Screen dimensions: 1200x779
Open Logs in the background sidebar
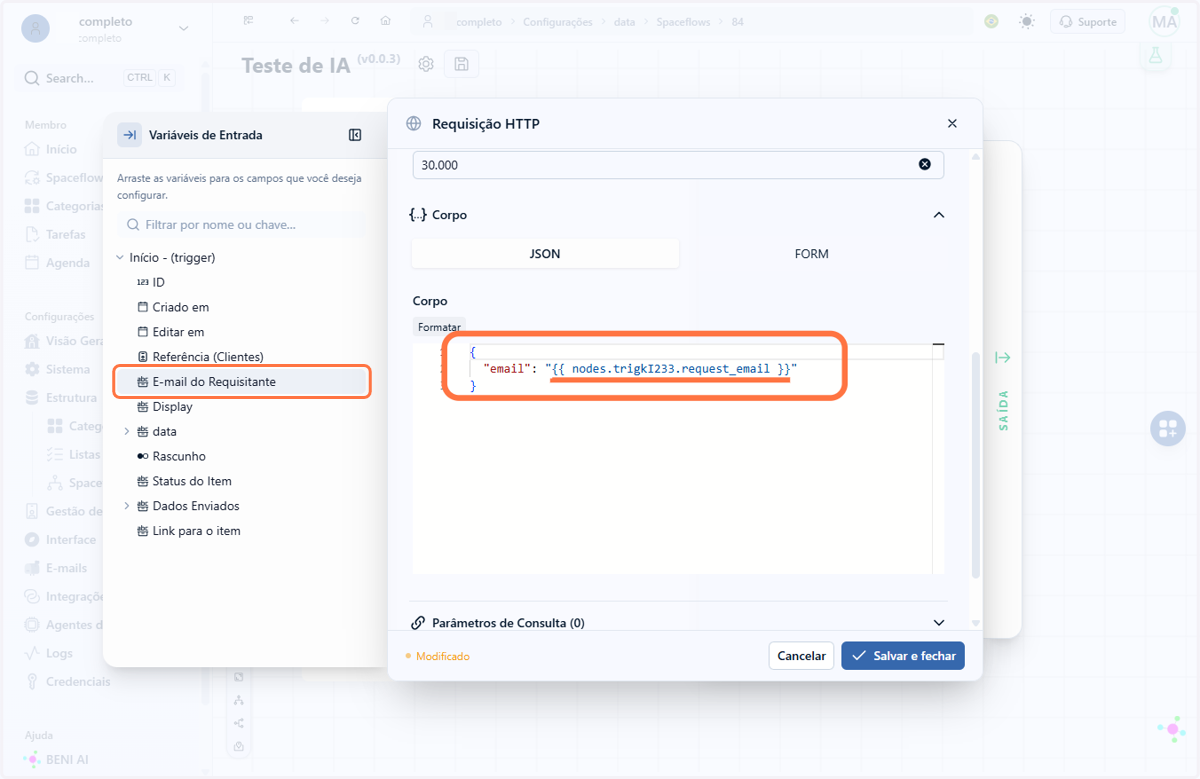[x=59, y=653]
